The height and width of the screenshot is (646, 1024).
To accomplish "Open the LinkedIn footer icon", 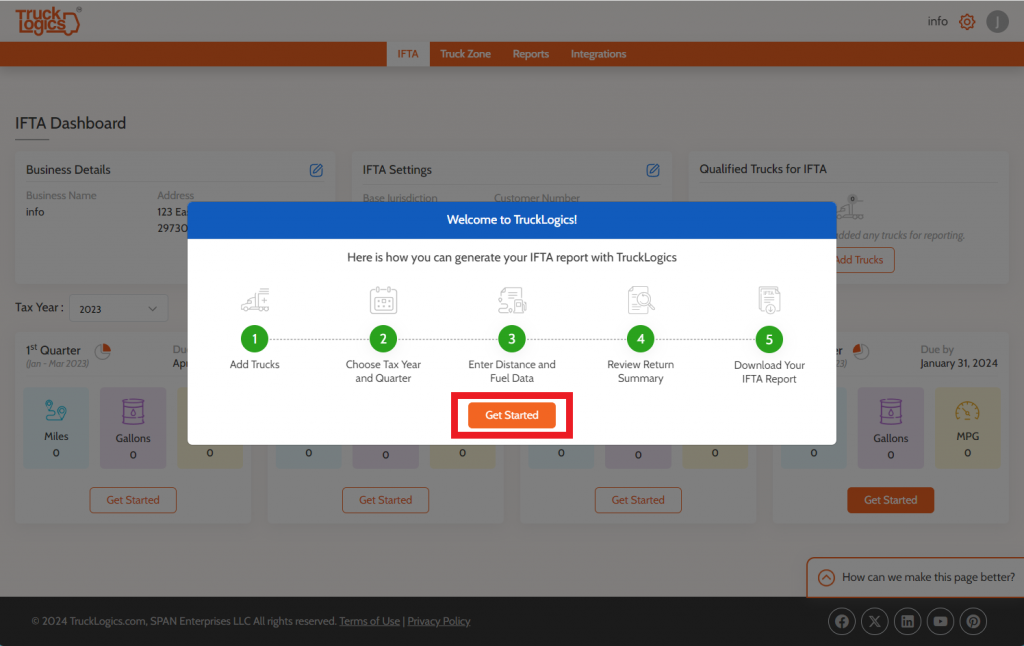I will tap(908, 621).
